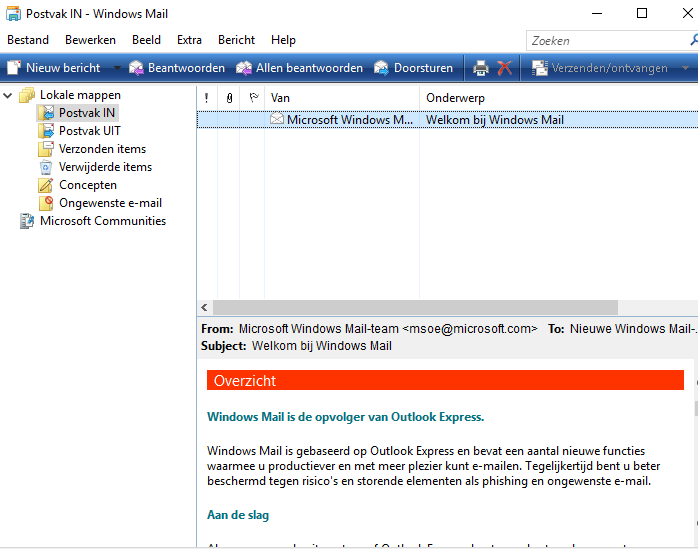Open the Extra menu
698x549 pixels.
click(x=189, y=40)
